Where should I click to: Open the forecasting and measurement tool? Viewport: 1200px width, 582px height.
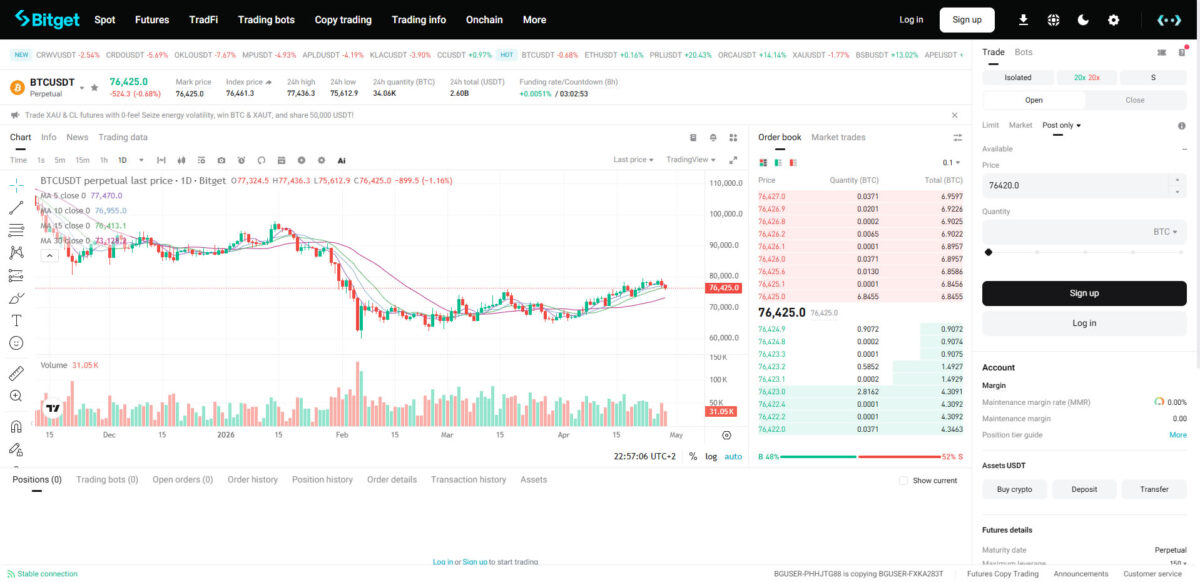click(16, 275)
